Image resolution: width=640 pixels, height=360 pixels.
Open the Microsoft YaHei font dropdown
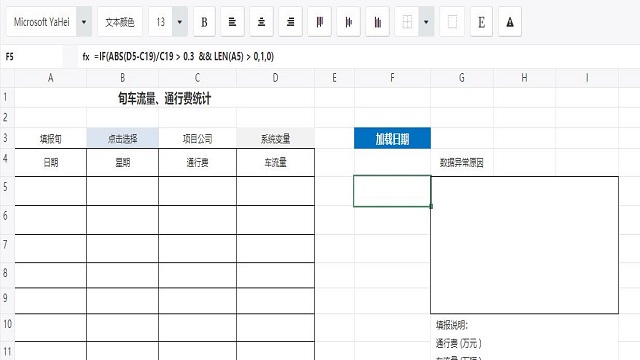click(x=84, y=22)
